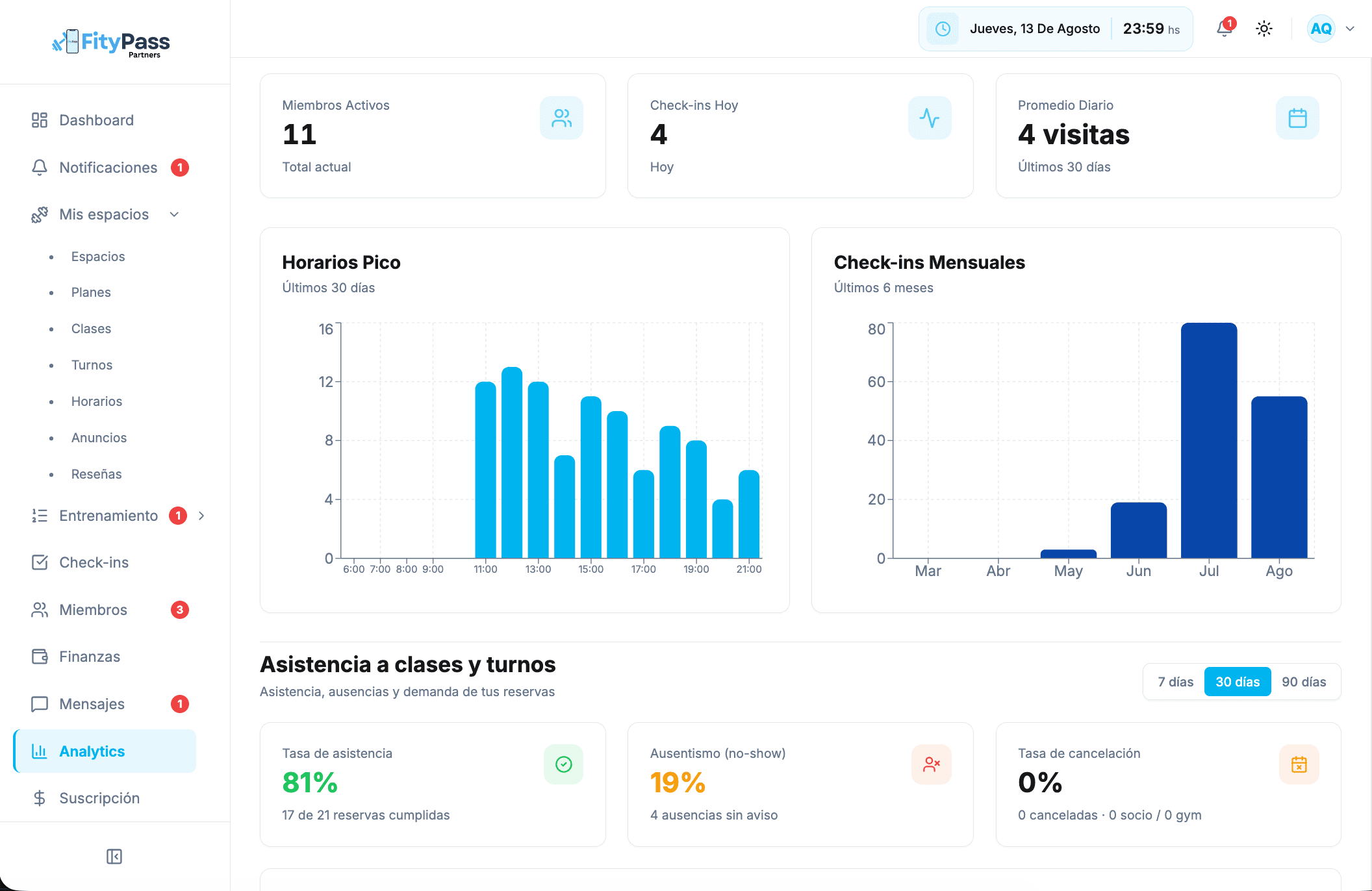
Task: Click the FityPass Partners logo
Action: click(111, 44)
